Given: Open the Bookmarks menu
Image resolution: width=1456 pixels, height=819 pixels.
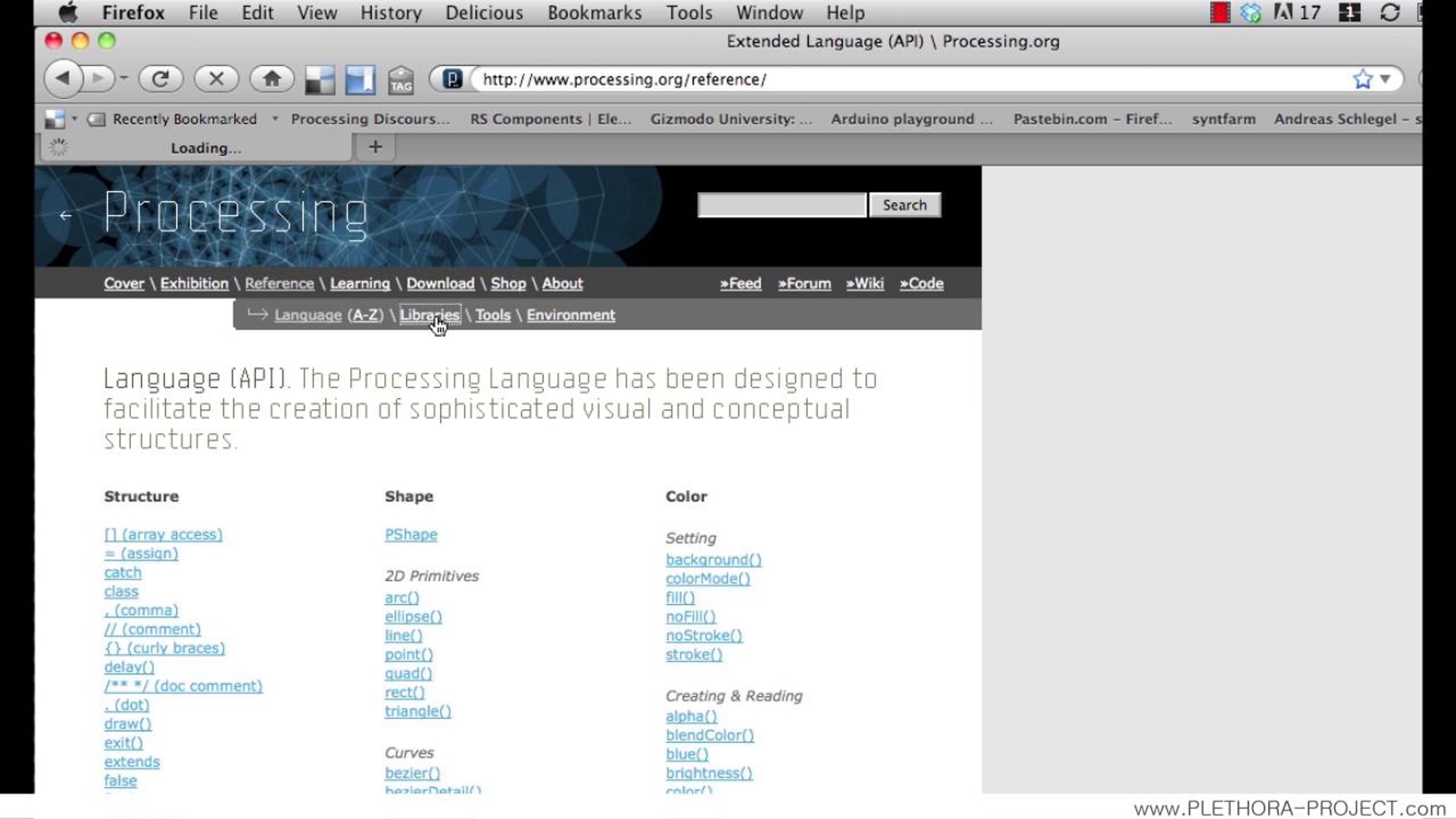Looking at the screenshot, I should pos(594,13).
